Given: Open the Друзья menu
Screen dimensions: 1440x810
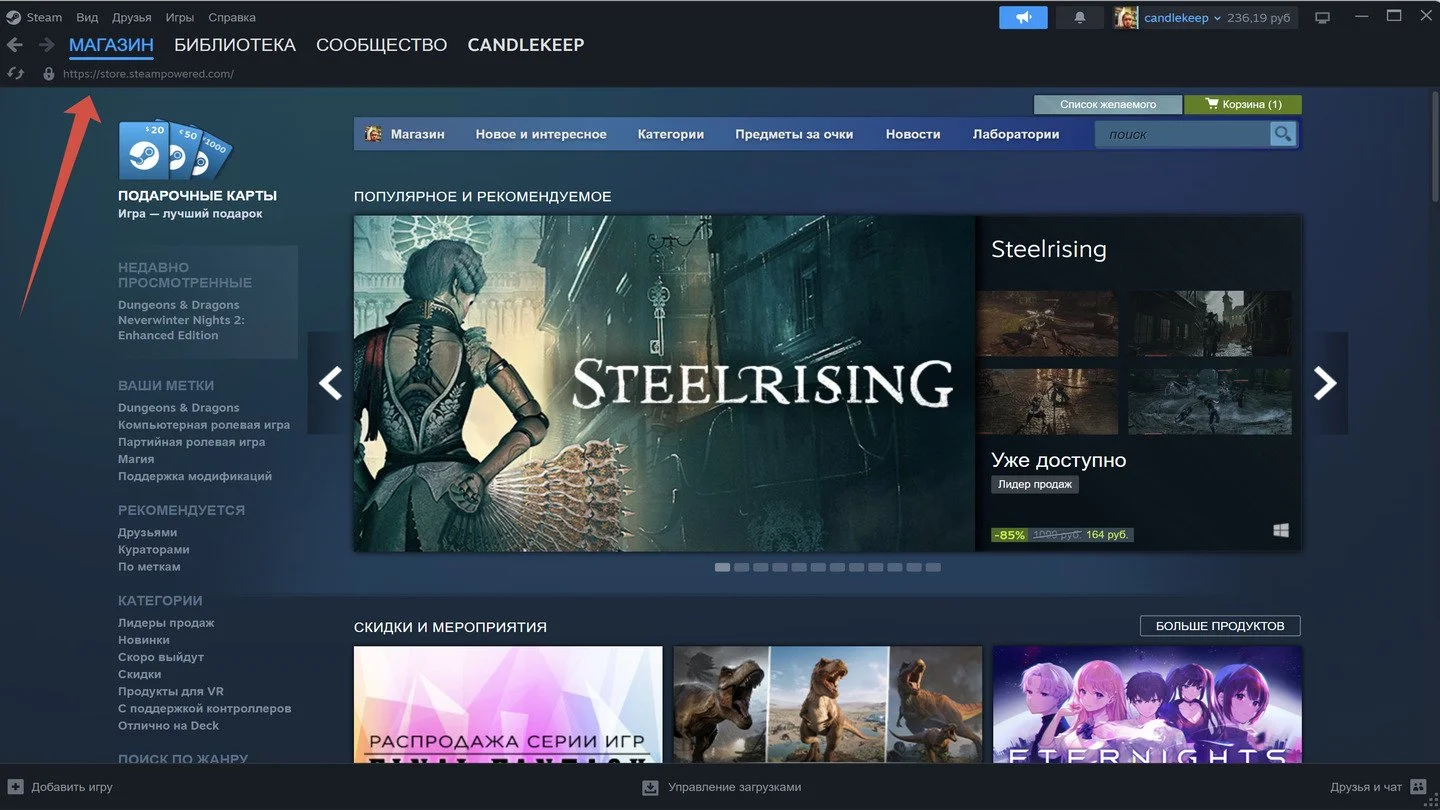Looking at the screenshot, I should (x=132, y=17).
